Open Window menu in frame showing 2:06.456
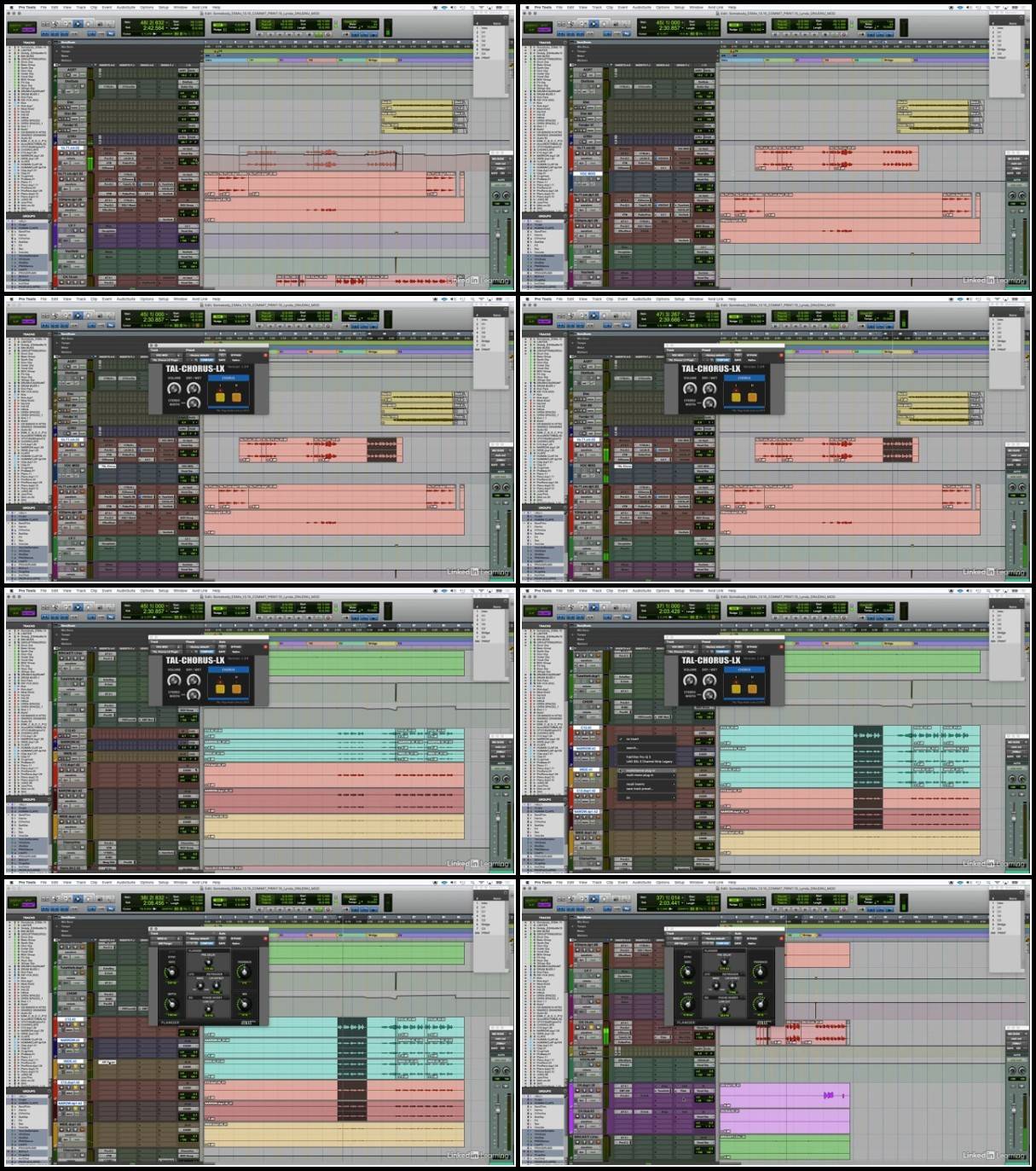The image size is (1036, 1171). pos(180,882)
